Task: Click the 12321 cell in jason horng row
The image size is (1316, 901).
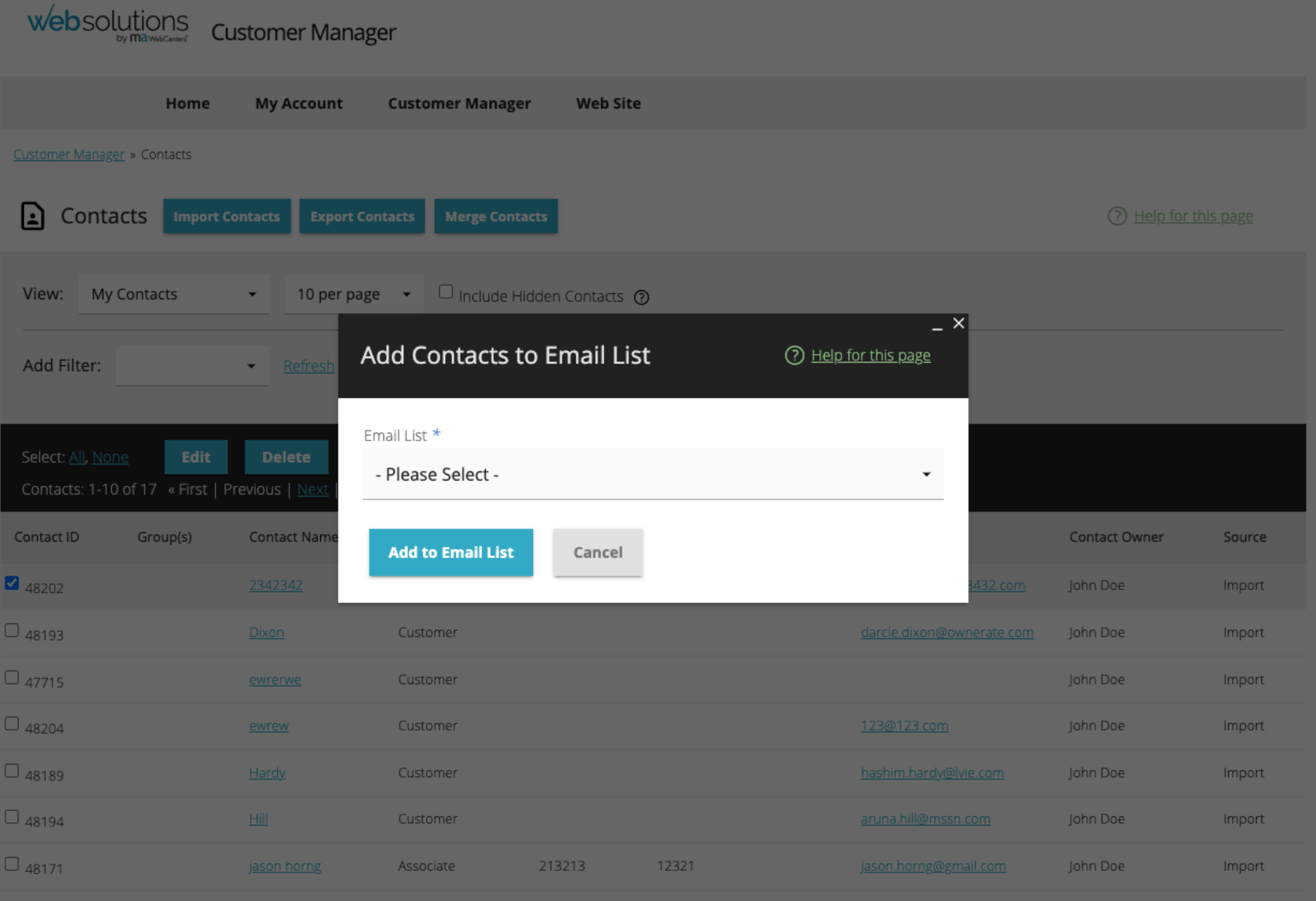Action: (x=675, y=866)
